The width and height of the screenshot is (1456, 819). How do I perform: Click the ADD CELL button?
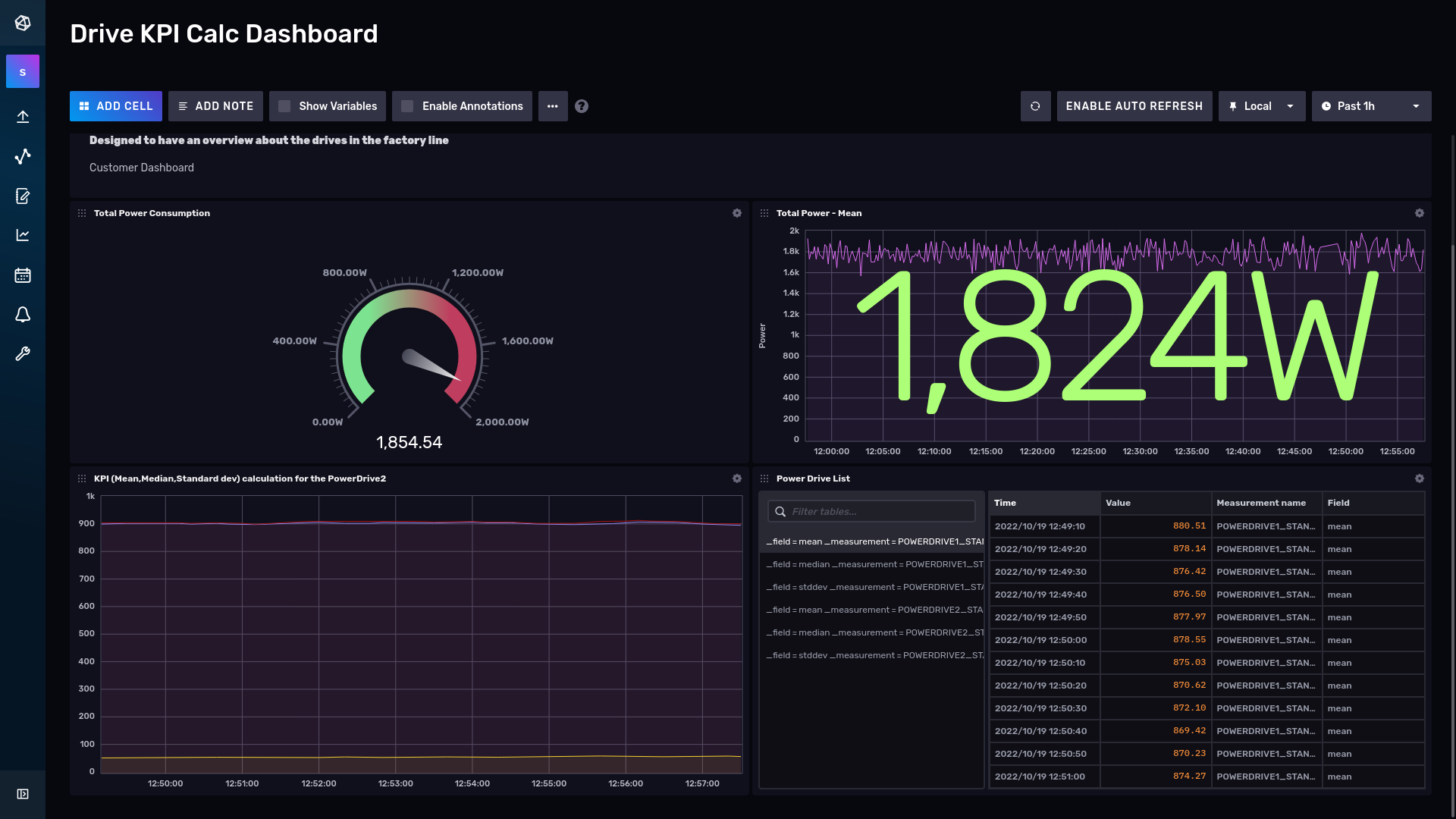(115, 106)
